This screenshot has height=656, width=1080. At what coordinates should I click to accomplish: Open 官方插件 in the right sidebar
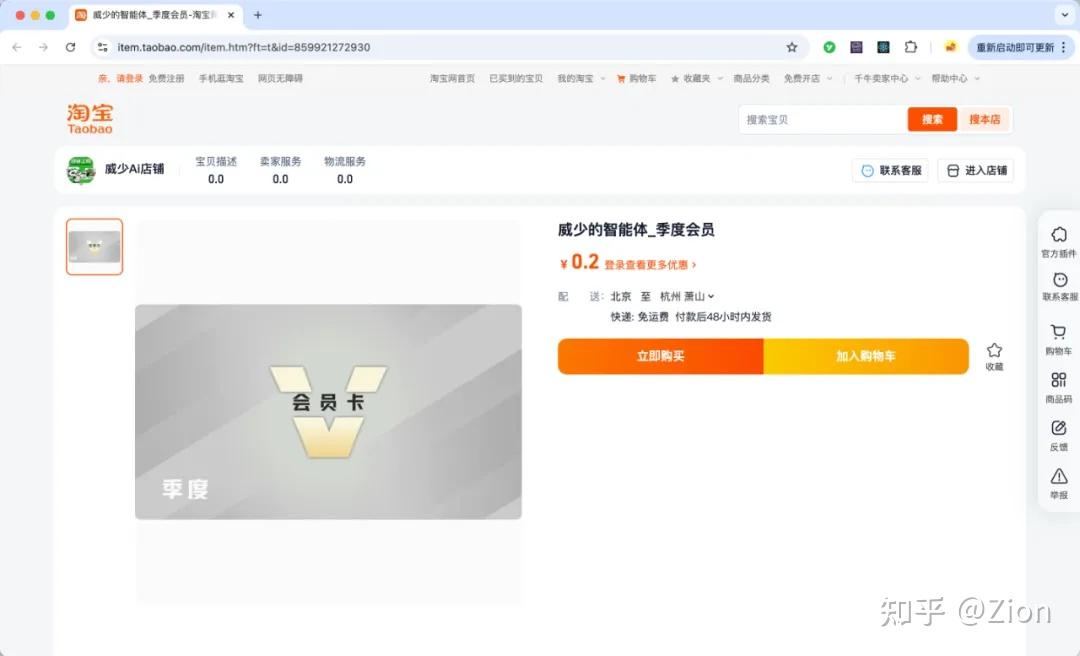click(x=1059, y=242)
